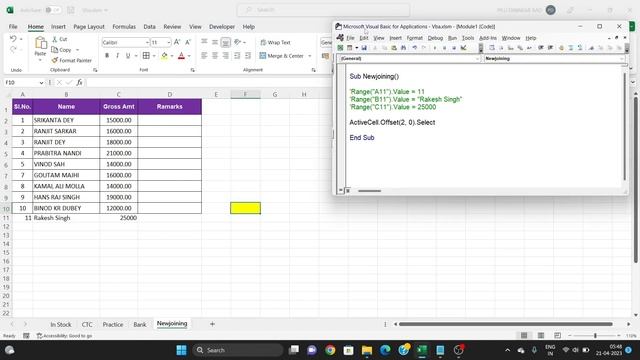Open the Excel Formulas tab
Image resolution: width=640 pixels, height=360 pixels.
[x=124, y=27]
